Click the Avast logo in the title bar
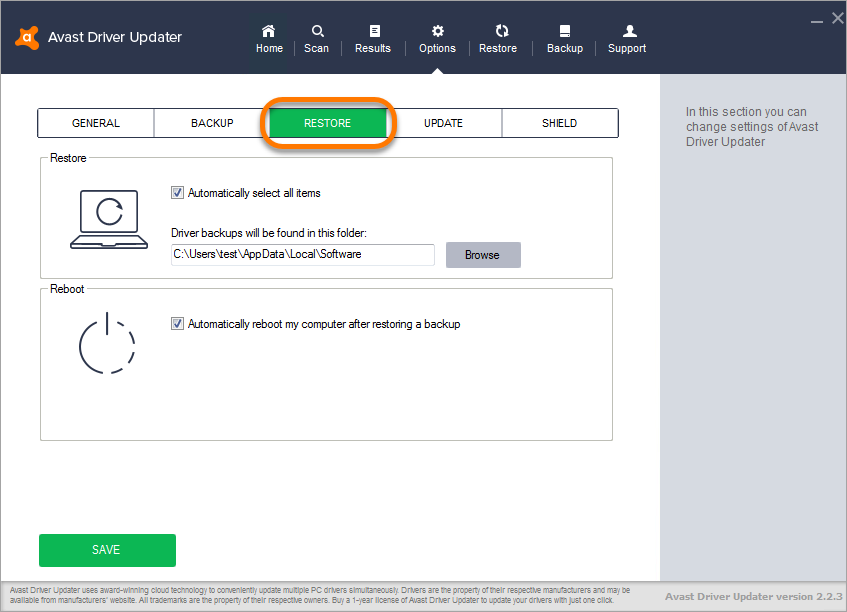Viewport: 847px width, 612px height. 26,37
